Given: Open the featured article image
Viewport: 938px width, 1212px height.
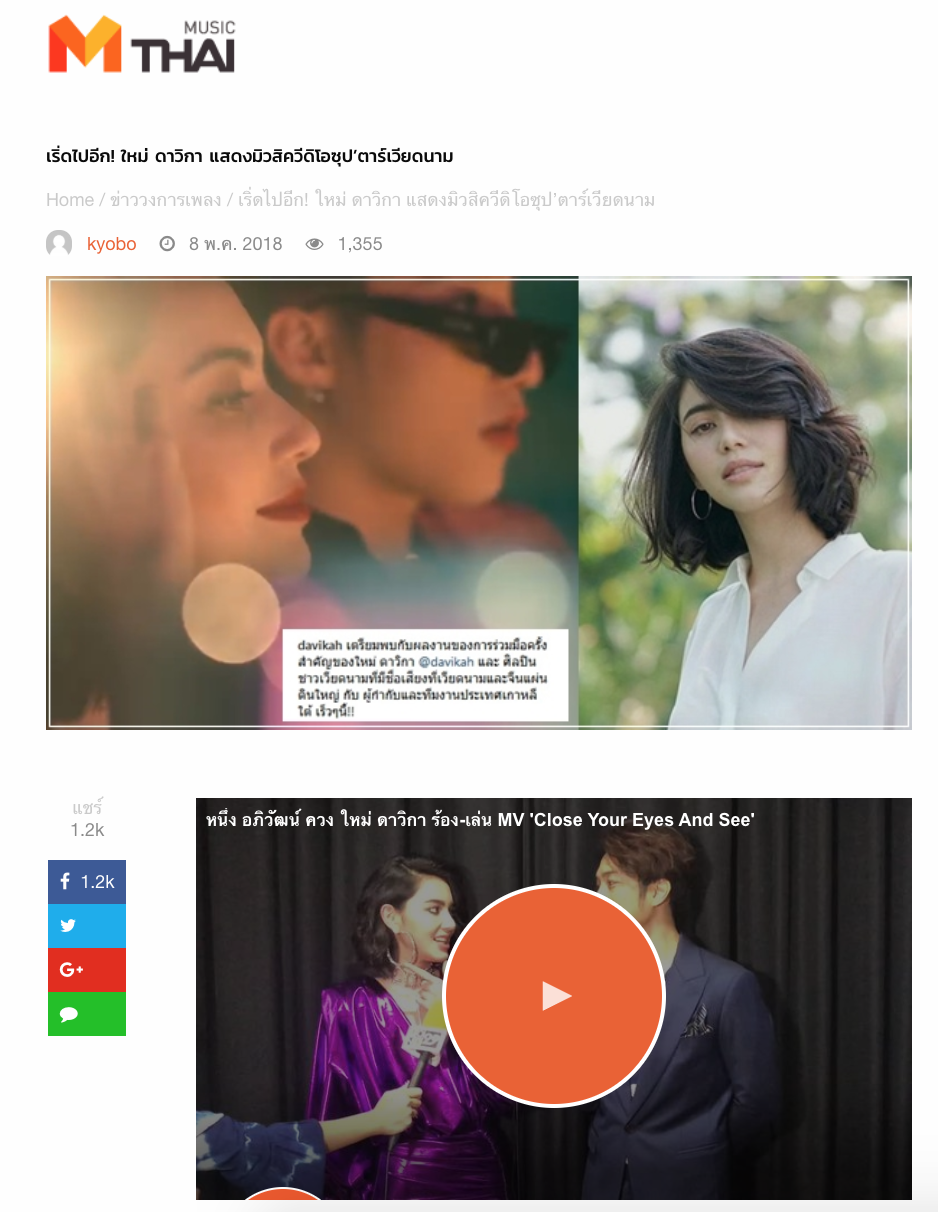Looking at the screenshot, I should tap(479, 503).
